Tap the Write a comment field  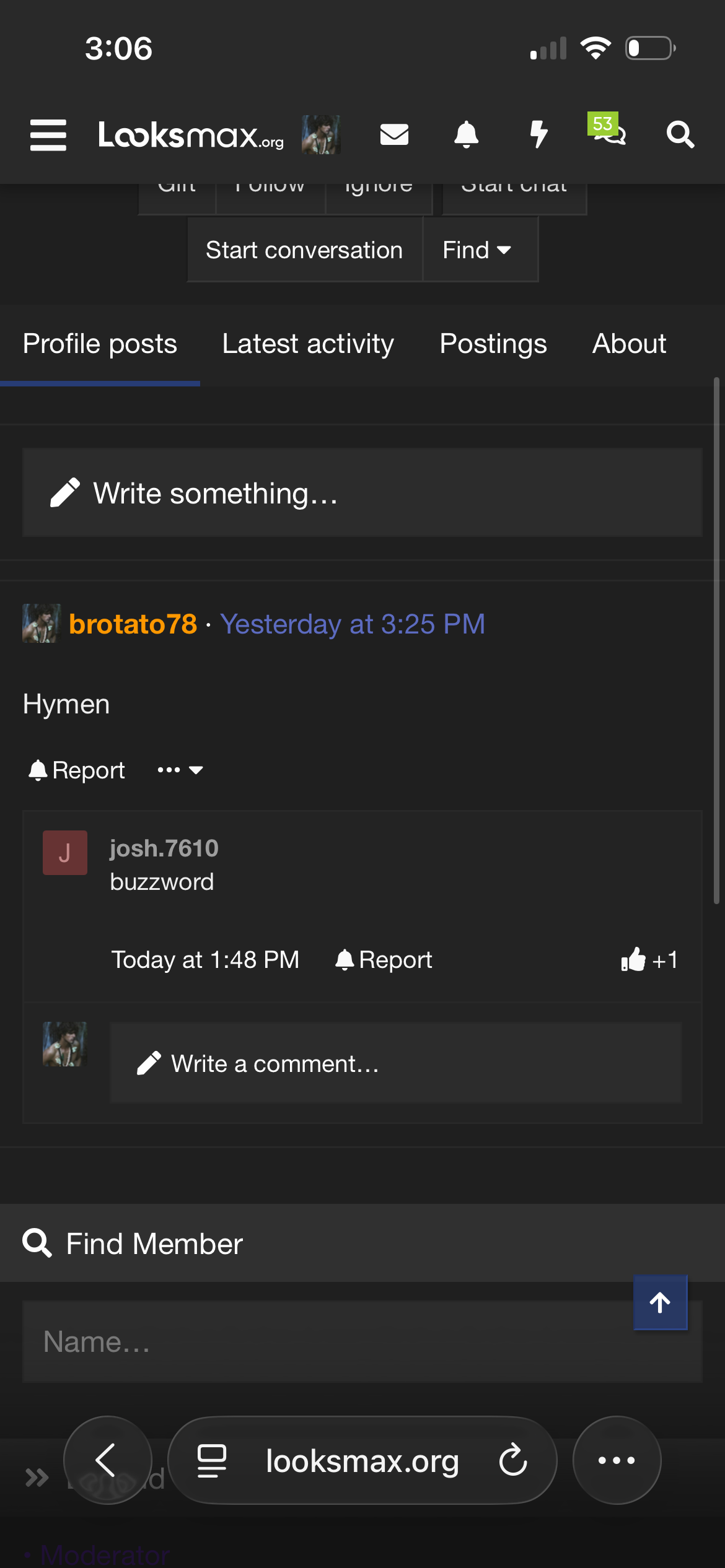(395, 1063)
